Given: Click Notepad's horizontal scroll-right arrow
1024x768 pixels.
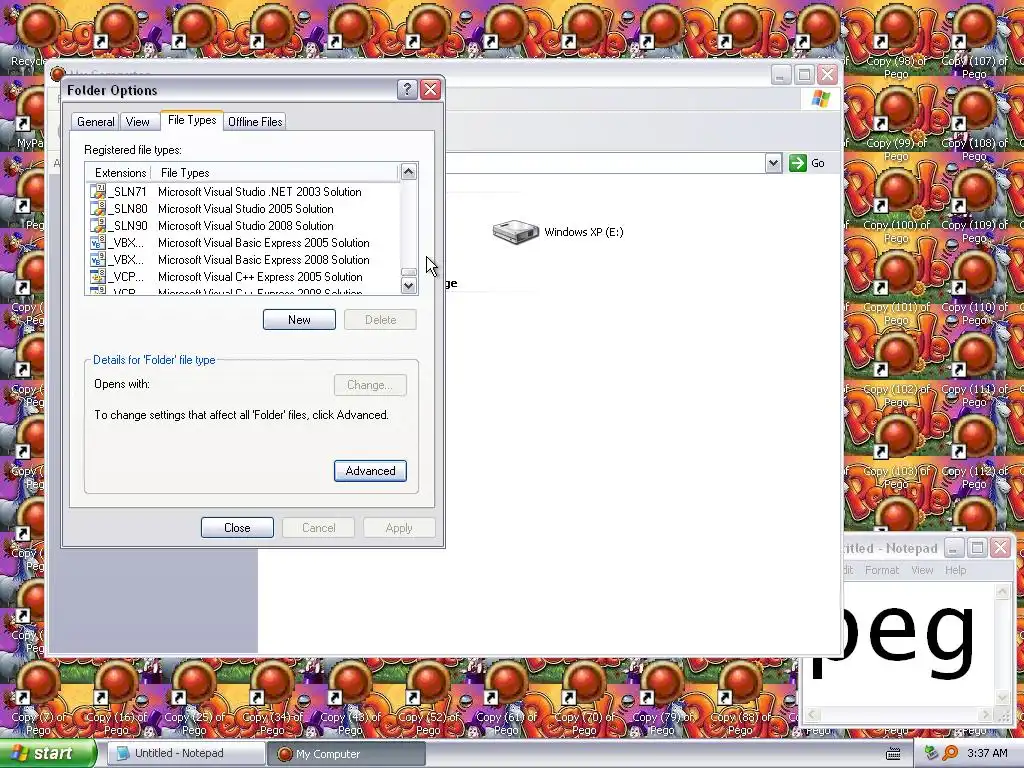Looking at the screenshot, I should coord(987,714).
